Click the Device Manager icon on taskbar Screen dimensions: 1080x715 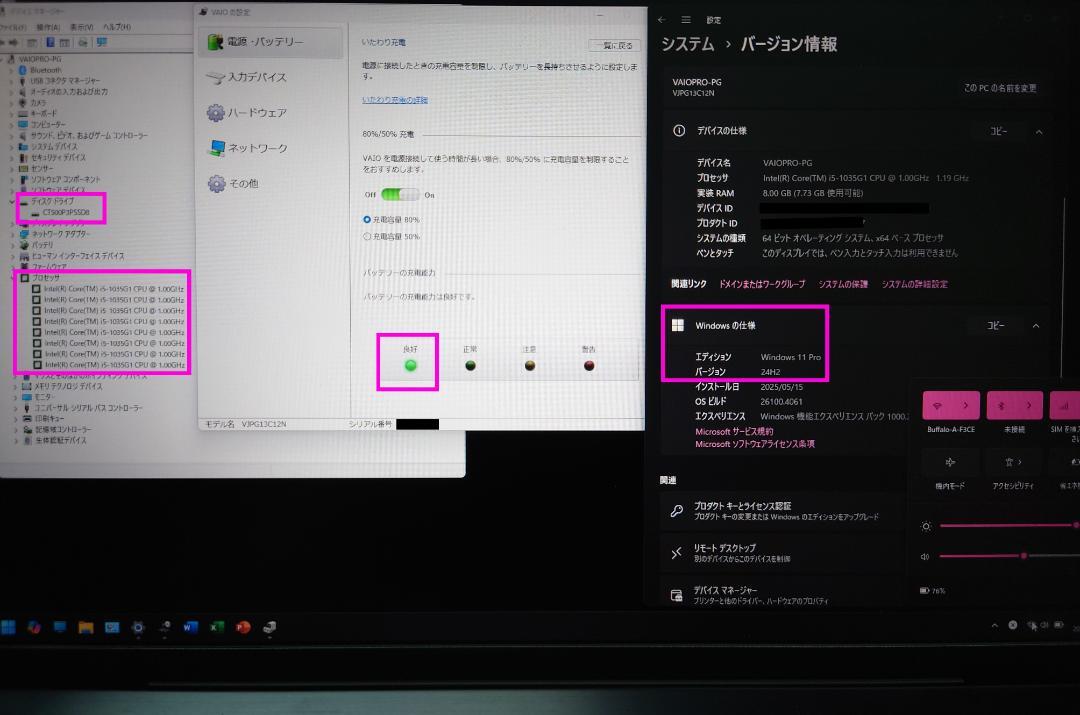click(x=269, y=627)
